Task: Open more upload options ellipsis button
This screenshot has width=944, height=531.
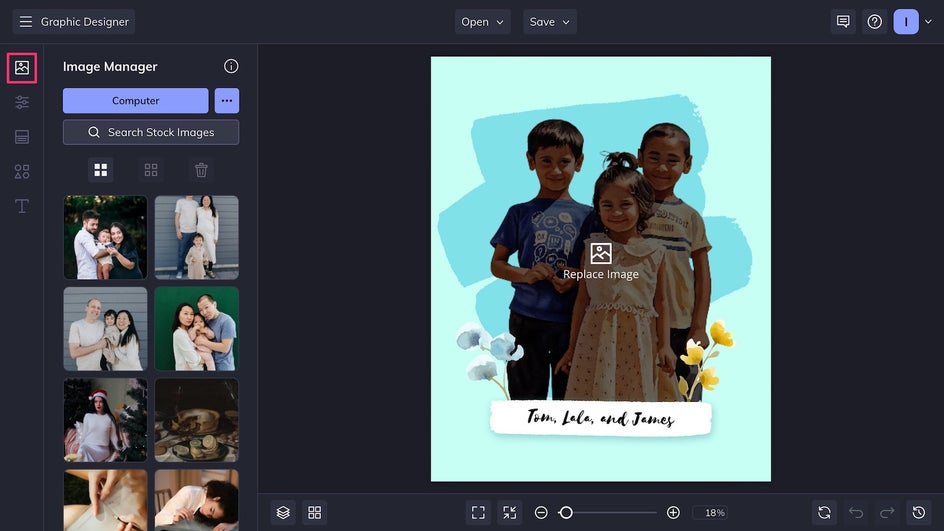Action: [x=227, y=101]
